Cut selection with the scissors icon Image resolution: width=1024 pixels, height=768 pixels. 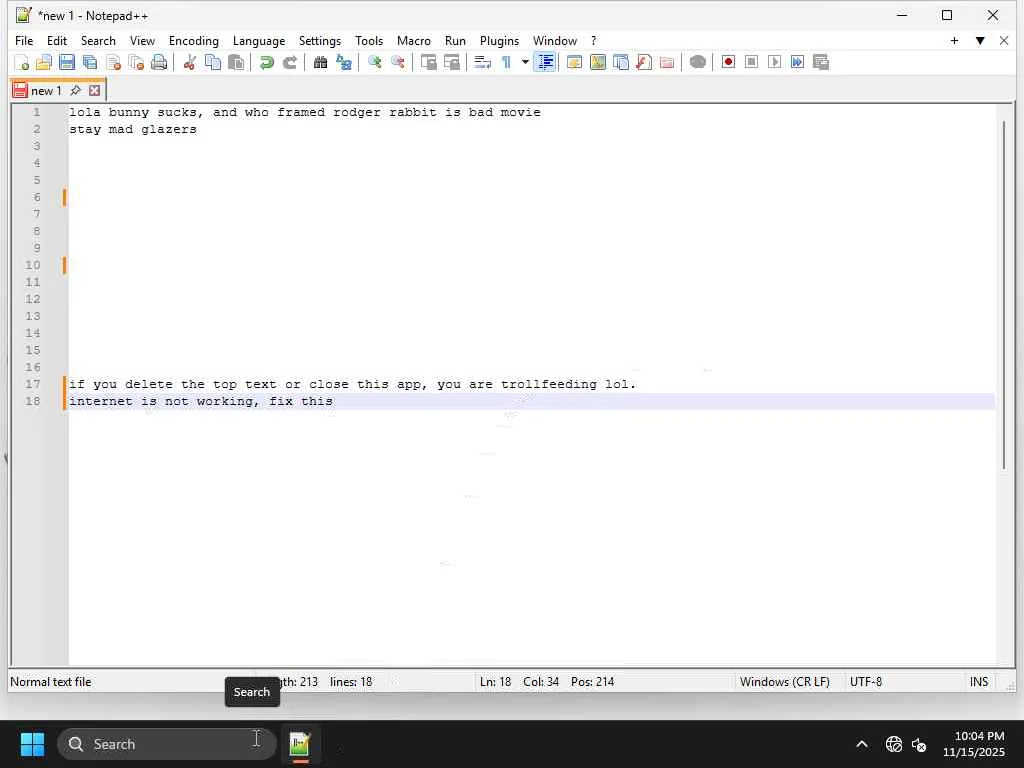(189, 62)
